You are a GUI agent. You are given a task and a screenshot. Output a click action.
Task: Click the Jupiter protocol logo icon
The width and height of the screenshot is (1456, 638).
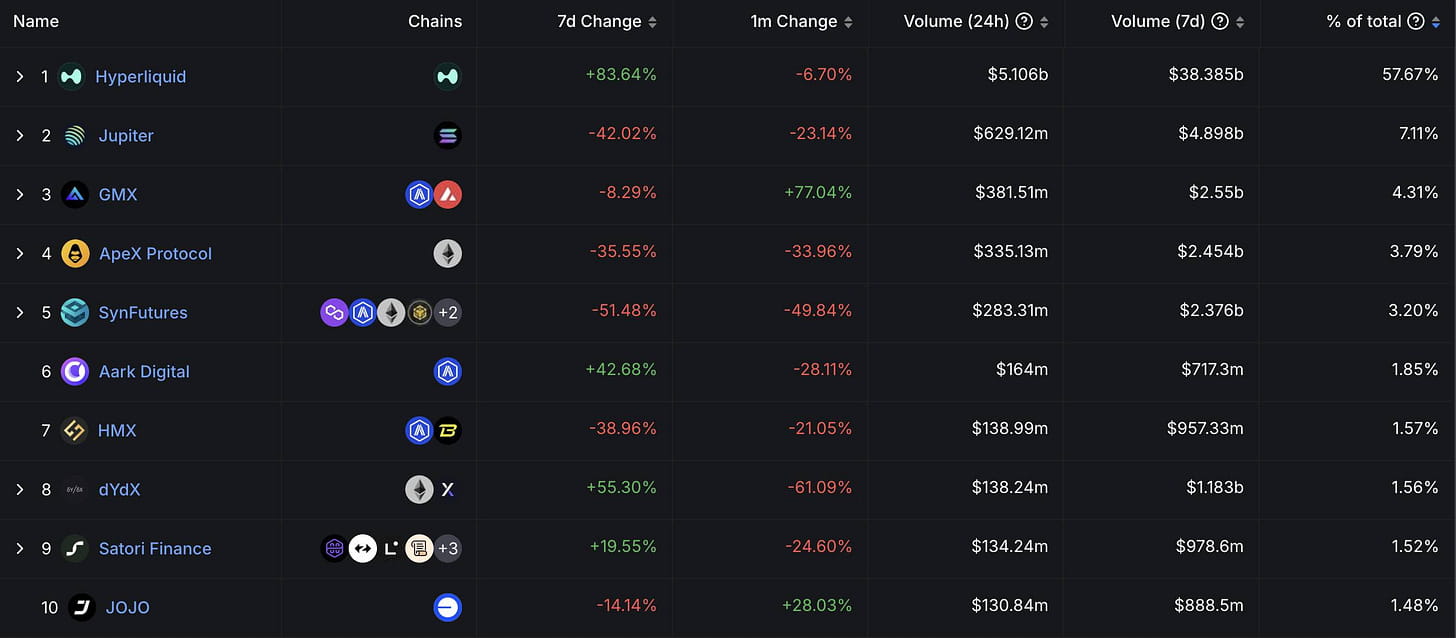point(75,135)
